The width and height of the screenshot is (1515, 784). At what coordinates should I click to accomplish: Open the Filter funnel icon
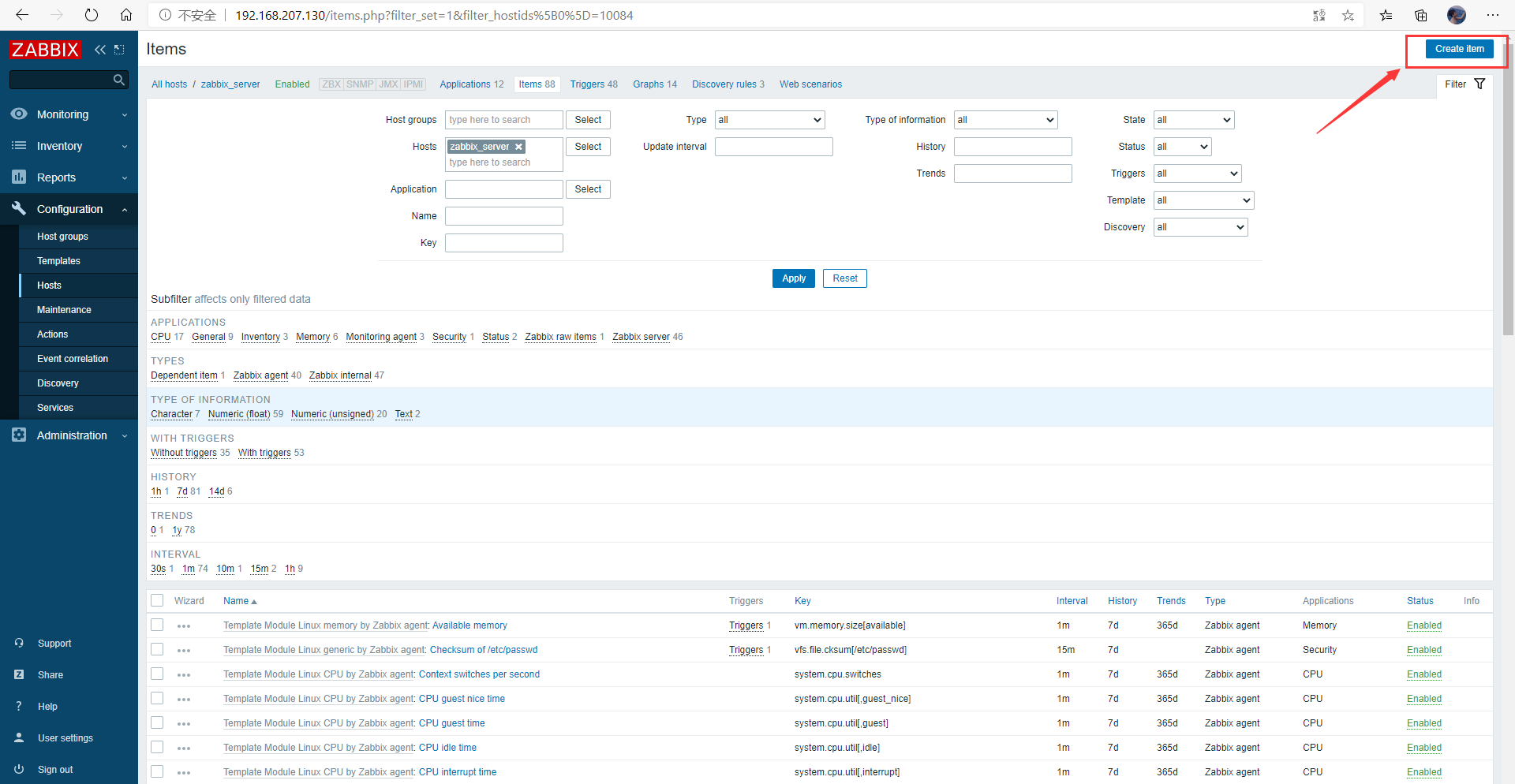(1479, 84)
